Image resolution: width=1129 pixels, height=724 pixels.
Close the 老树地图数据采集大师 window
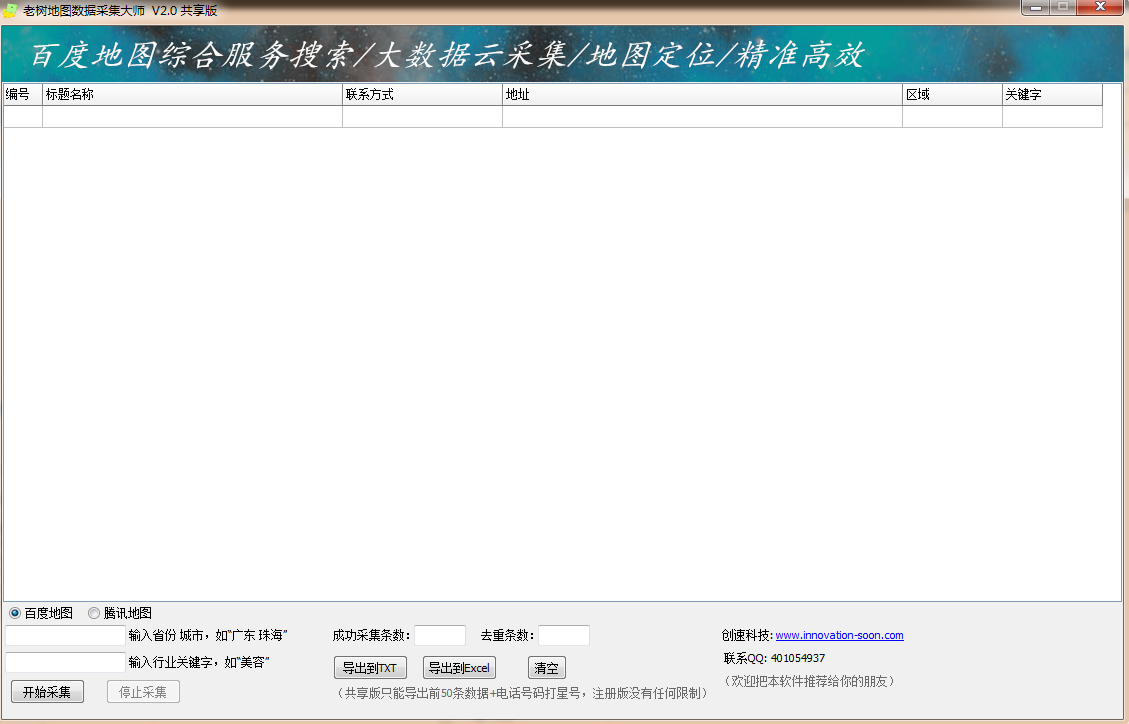(1101, 8)
